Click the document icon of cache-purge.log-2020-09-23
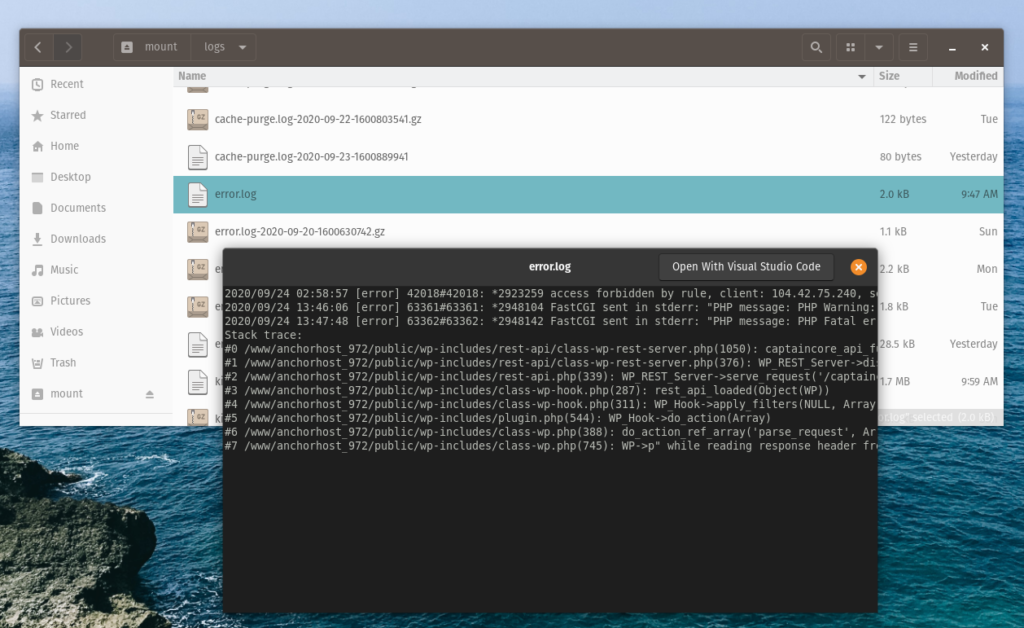Viewport: 1024px width, 628px height. click(x=197, y=157)
